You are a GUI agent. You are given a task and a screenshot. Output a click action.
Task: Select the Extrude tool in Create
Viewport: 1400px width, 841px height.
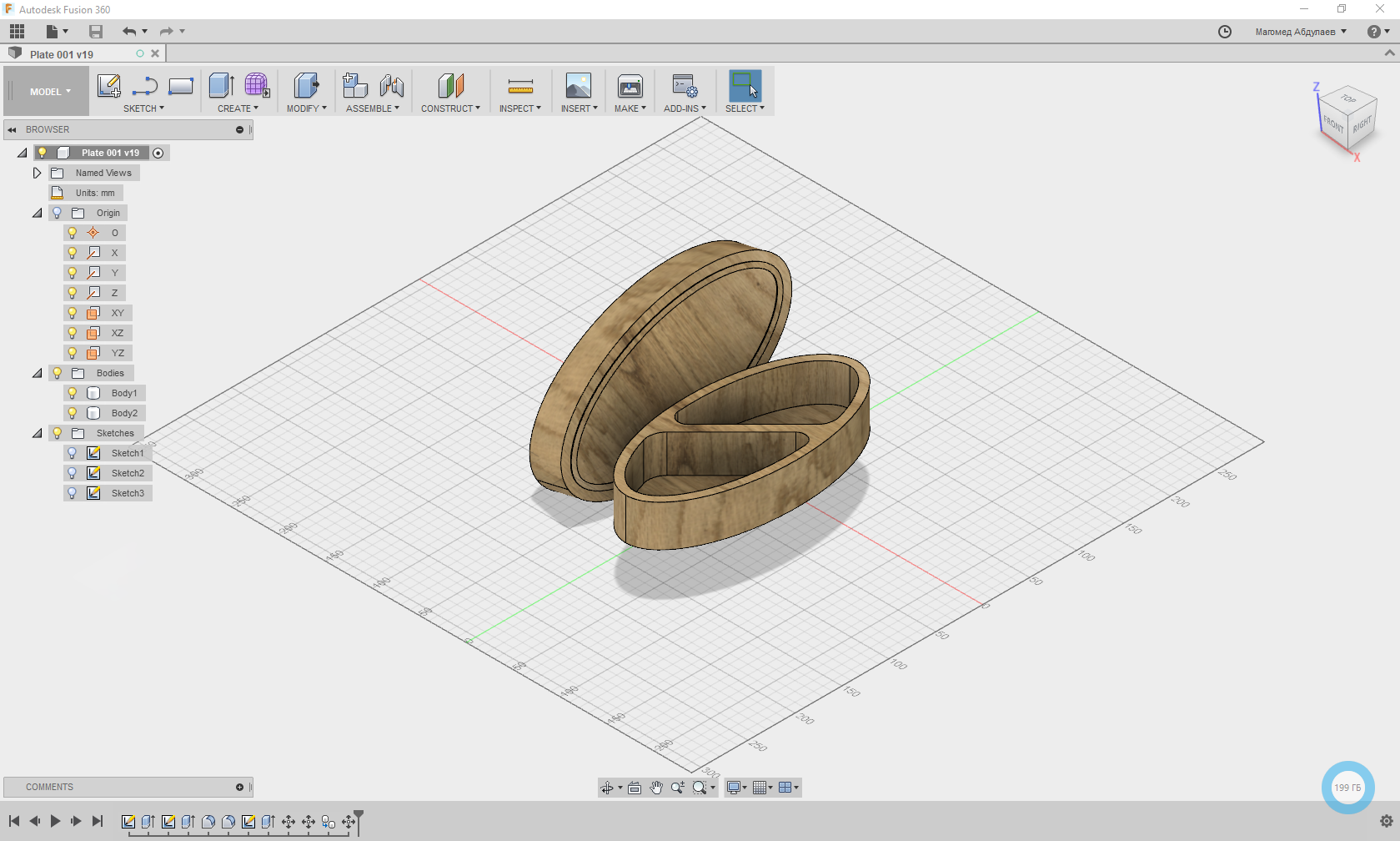221,86
